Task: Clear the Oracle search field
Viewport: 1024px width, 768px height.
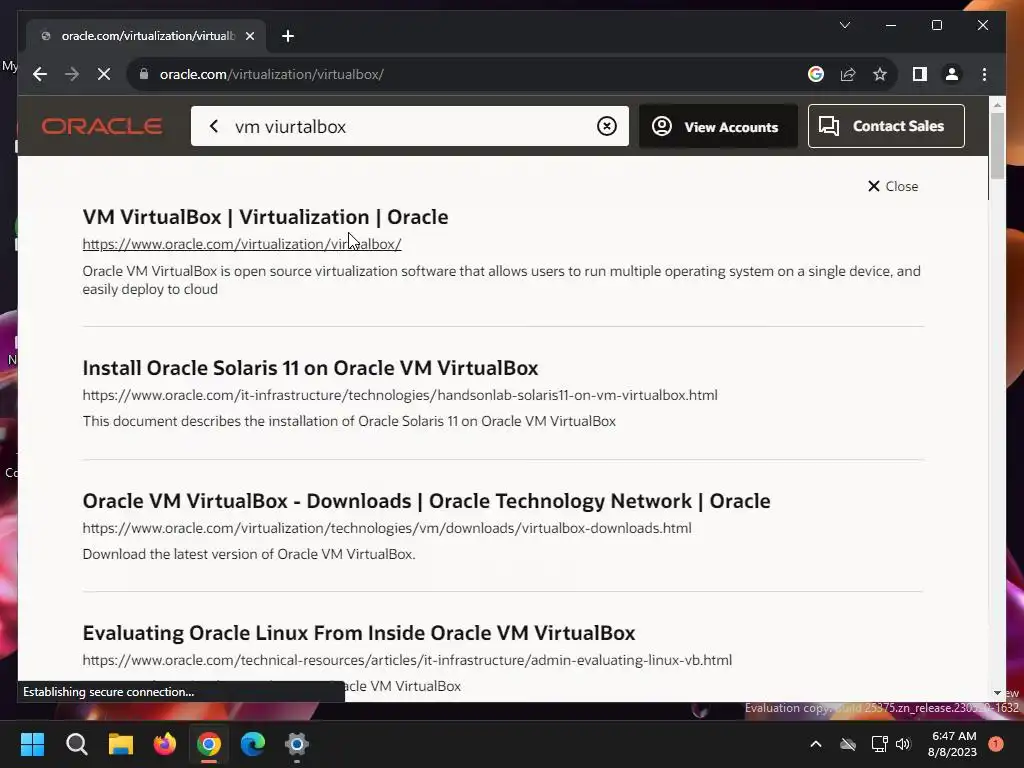Action: [607, 126]
